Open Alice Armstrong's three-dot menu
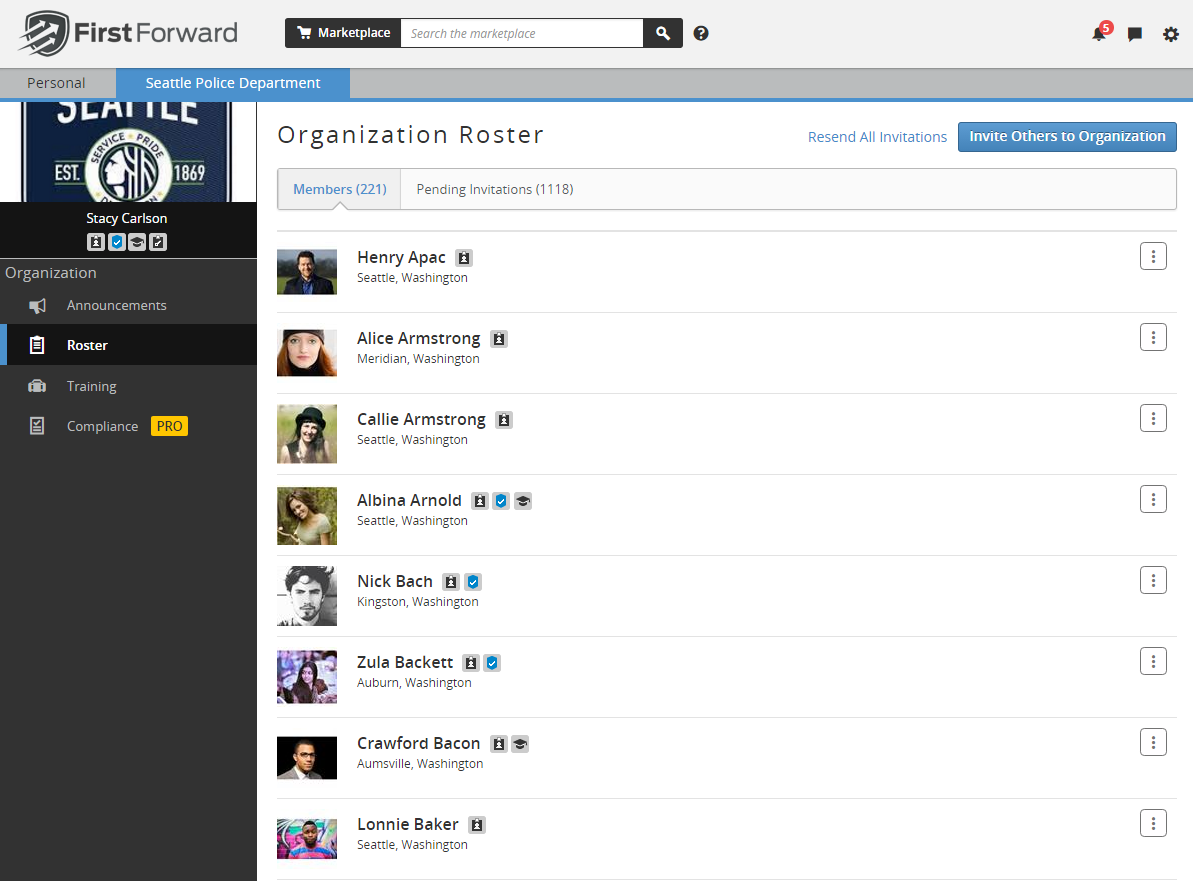Screen dimensions: 1193x881 (x=1153, y=337)
